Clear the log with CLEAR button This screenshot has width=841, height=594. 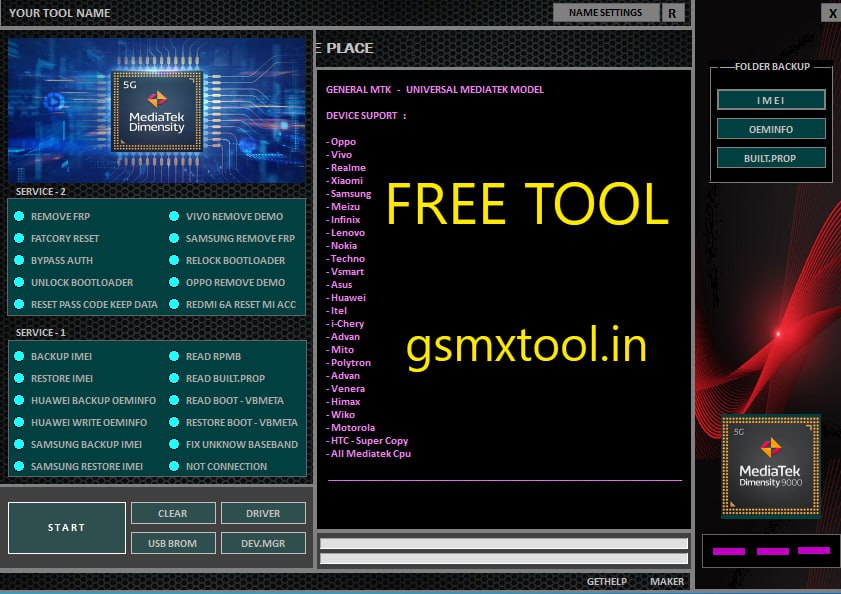pyautogui.click(x=173, y=513)
